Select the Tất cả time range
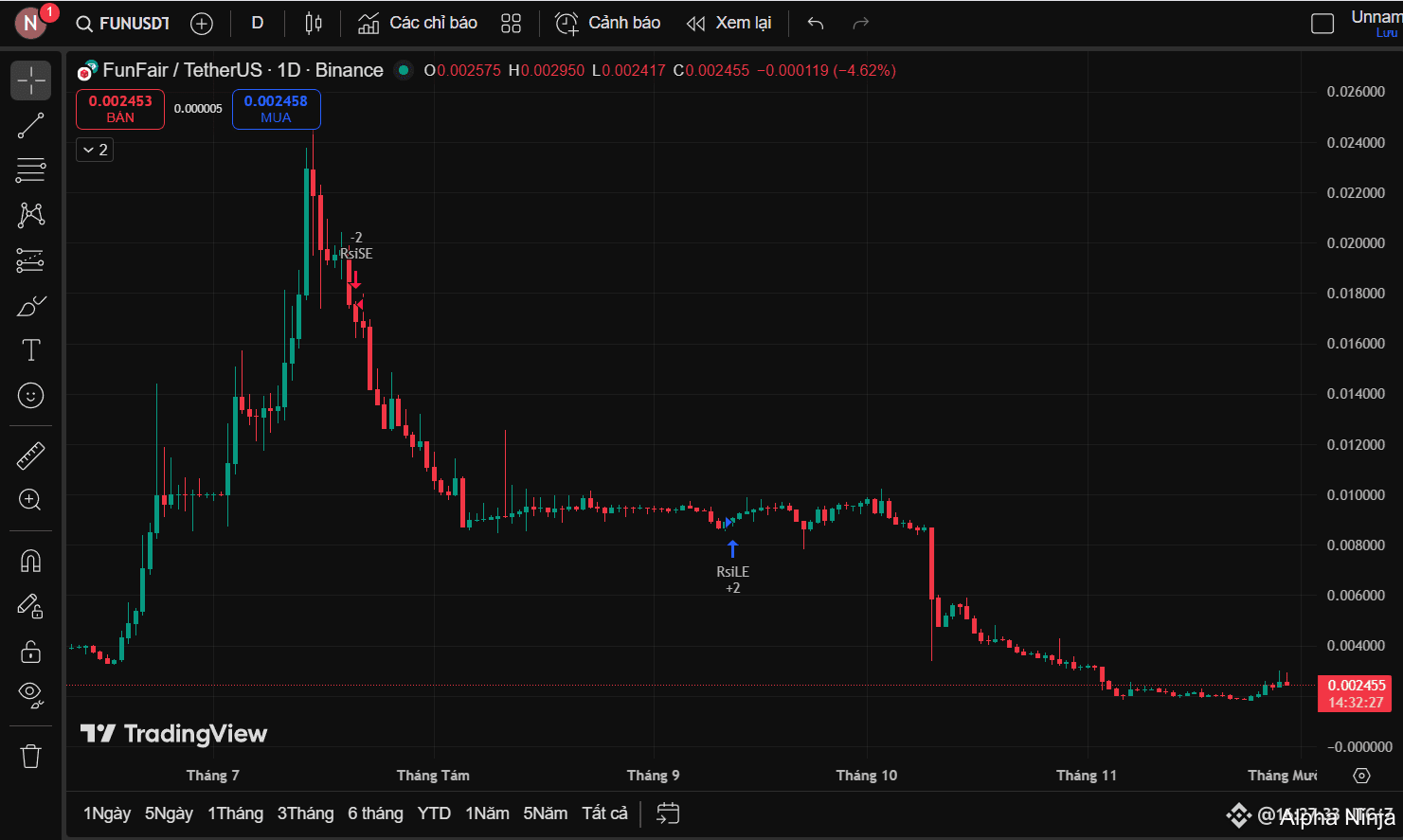 click(x=604, y=813)
